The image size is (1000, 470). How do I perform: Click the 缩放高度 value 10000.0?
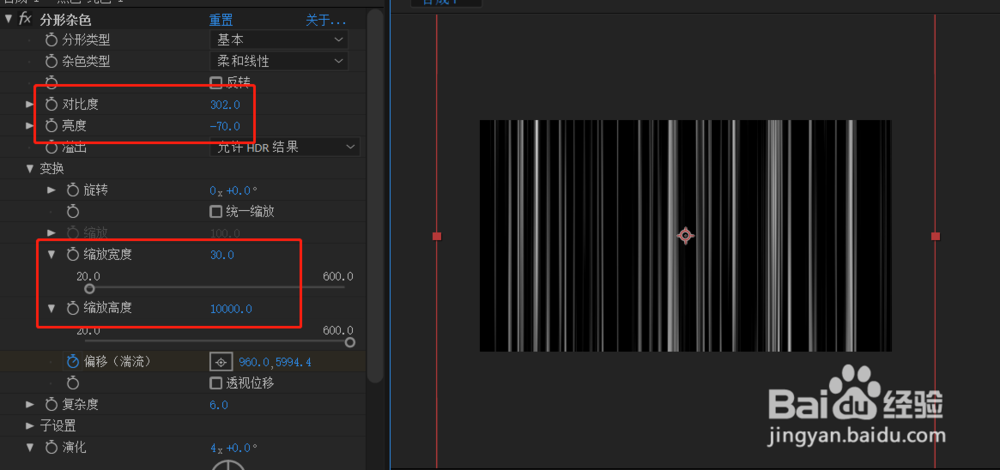click(x=231, y=309)
